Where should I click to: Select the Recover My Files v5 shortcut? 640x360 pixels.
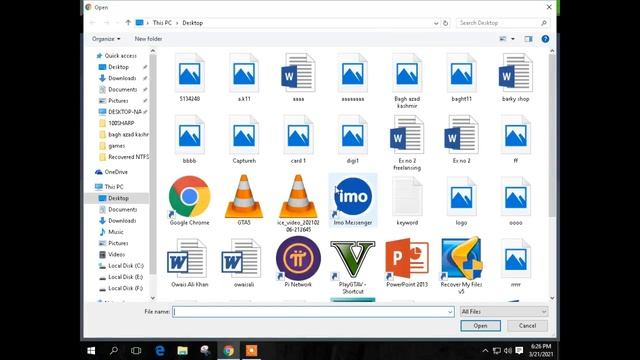click(x=461, y=266)
